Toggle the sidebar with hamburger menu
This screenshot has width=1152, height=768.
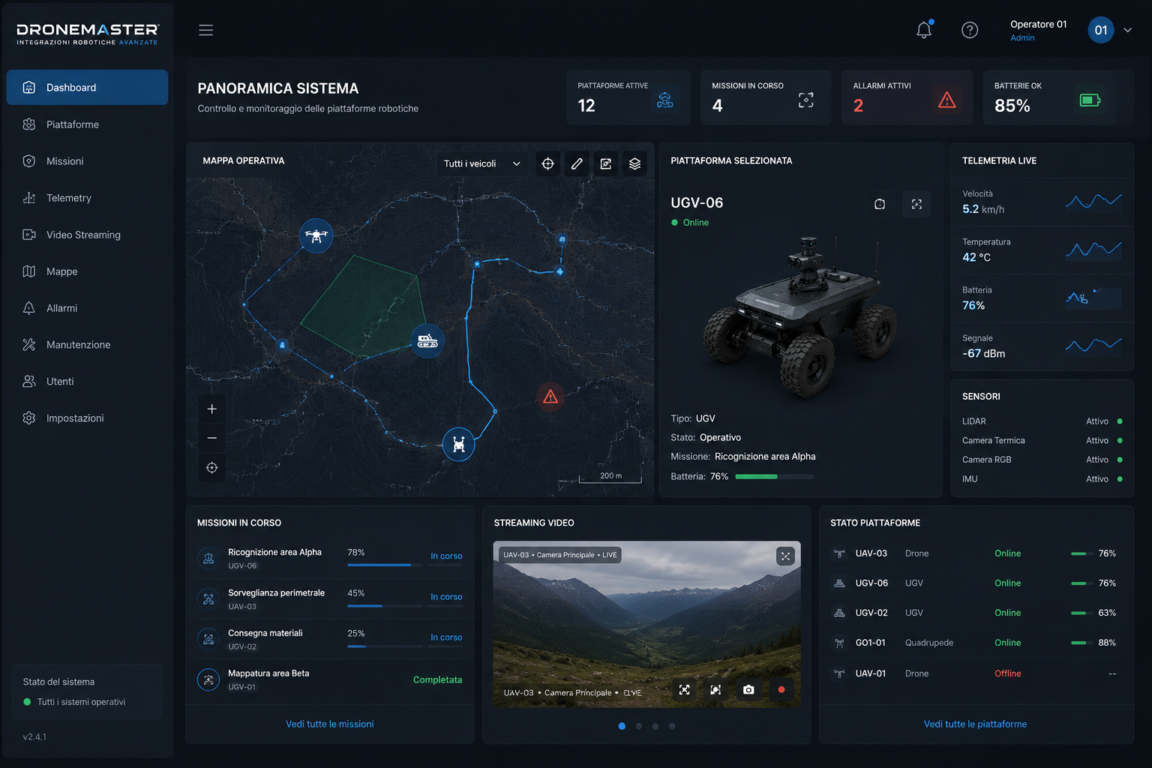click(206, 30)
